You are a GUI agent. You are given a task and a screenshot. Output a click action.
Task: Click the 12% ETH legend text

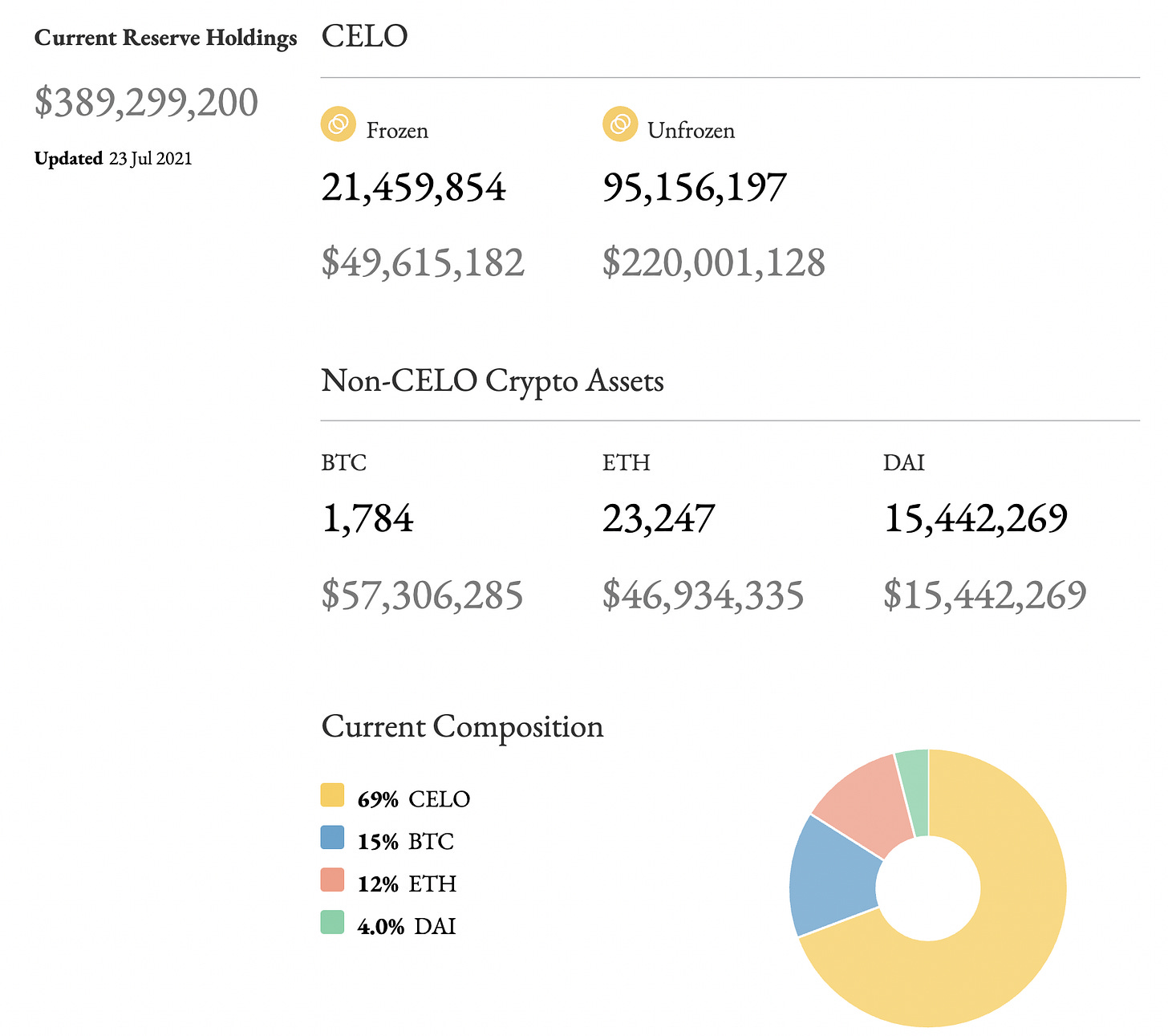pyautogui.click(x=407, y=884)
